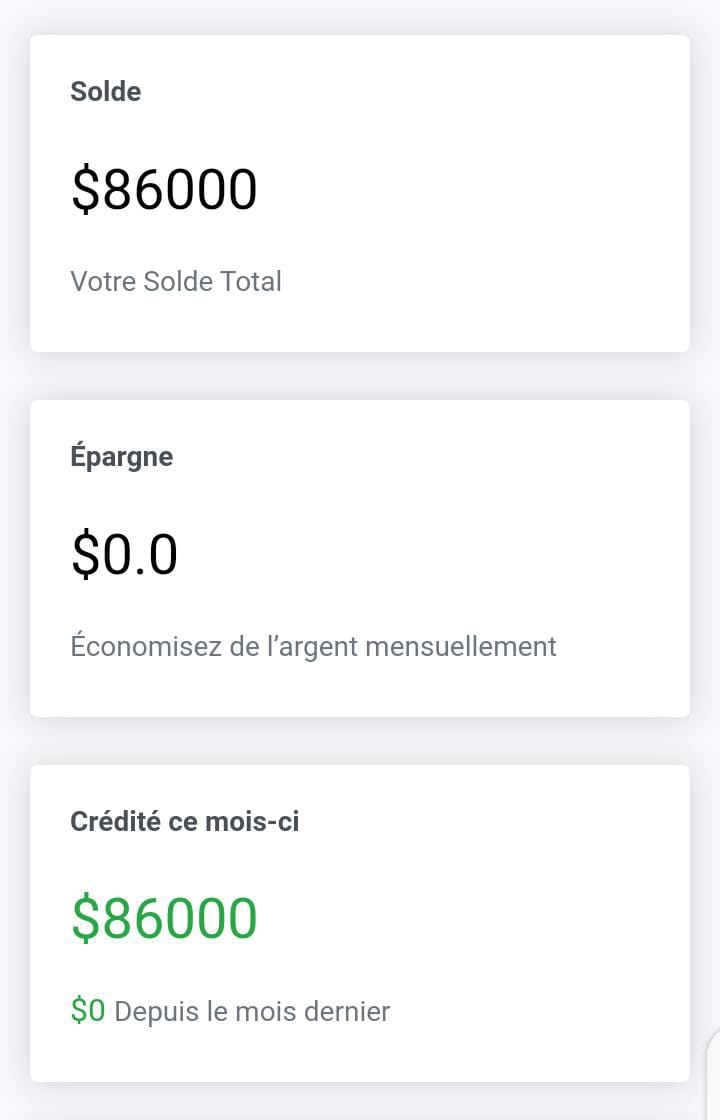The width and height of the screenshot is (720, 1120).
Task: Click the word 'Économisez' in savings card
Action: pos(145,647)
